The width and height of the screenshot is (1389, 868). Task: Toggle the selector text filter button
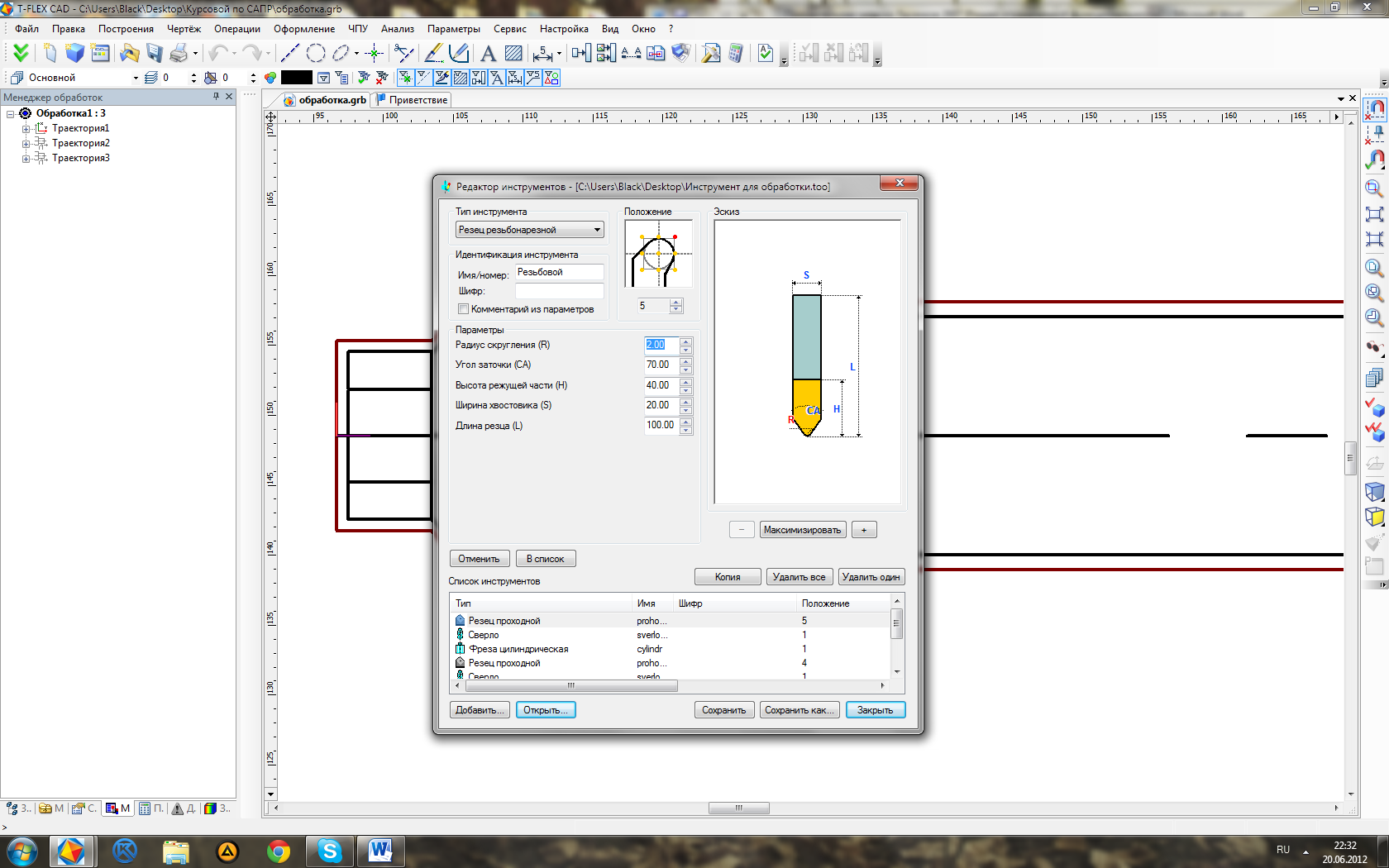(x=497, y=78)
